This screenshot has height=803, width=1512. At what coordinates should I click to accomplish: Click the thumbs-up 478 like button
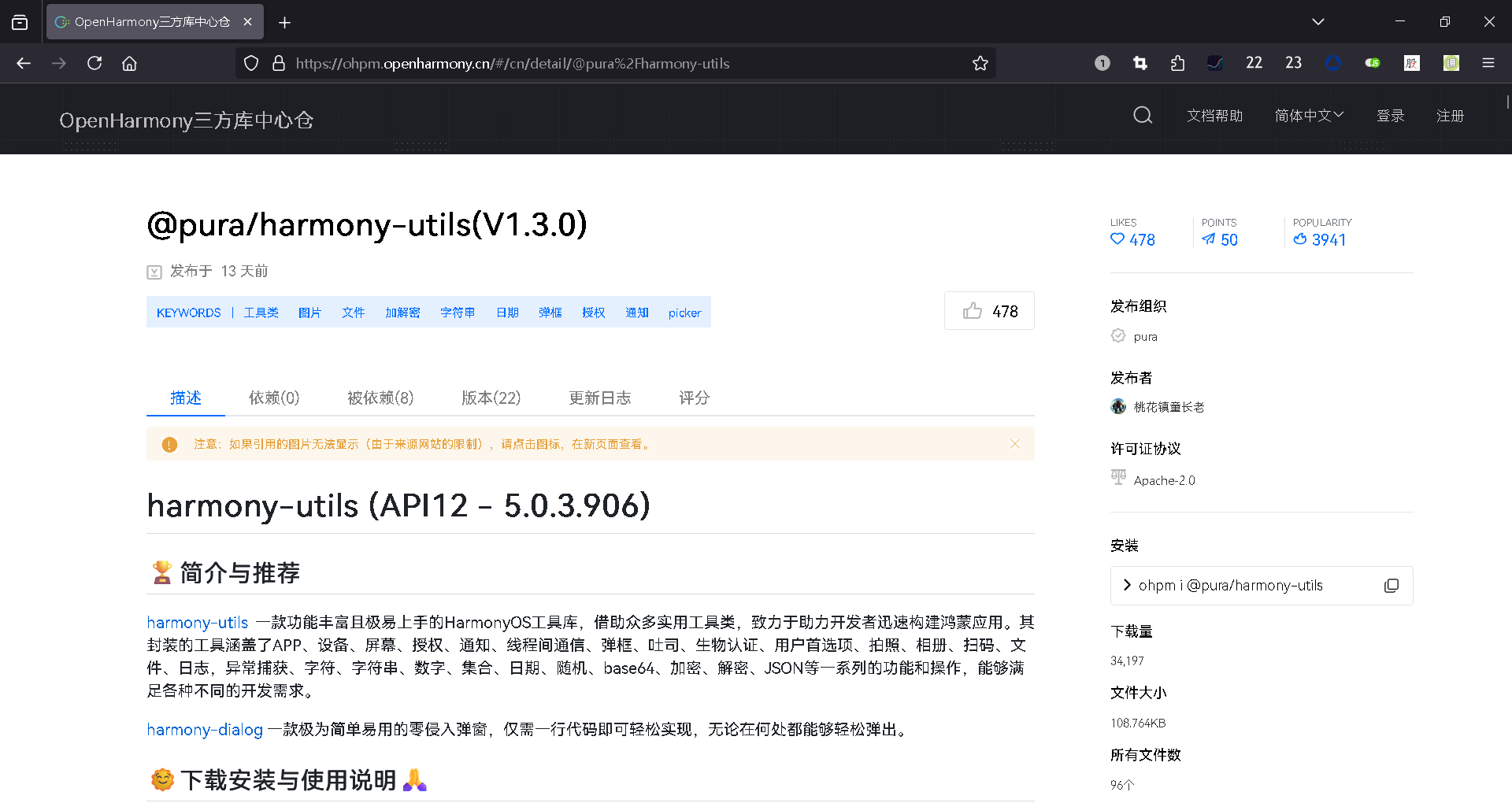pyautogui.click(x=988, y=310)
